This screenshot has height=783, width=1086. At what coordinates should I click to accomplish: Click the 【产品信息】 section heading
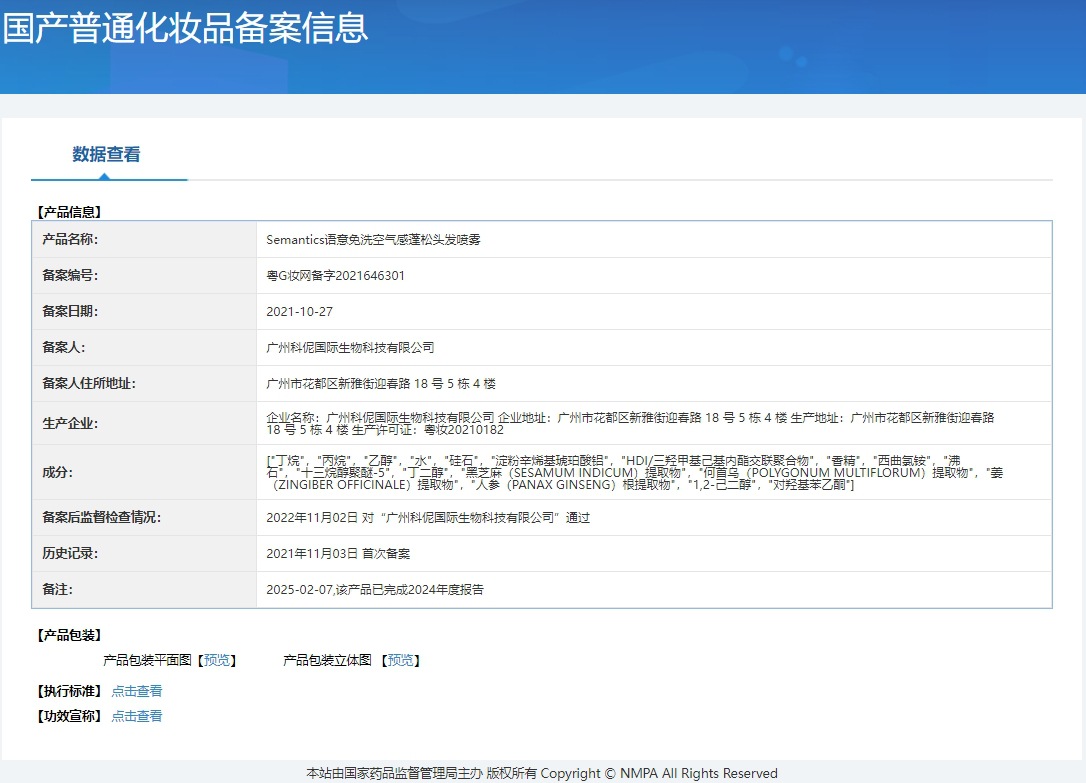click(x=69, y=212)
